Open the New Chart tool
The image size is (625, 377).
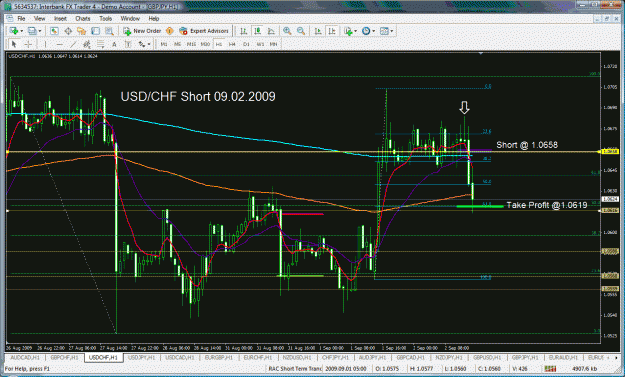[14, 31]
